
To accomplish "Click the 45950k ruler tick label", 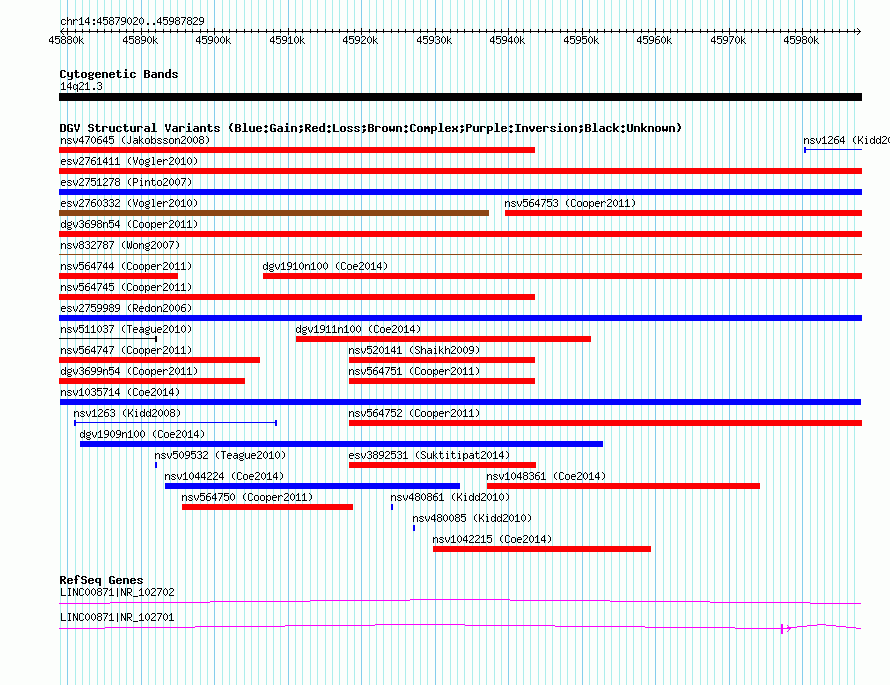I will [x=581, y=40].
